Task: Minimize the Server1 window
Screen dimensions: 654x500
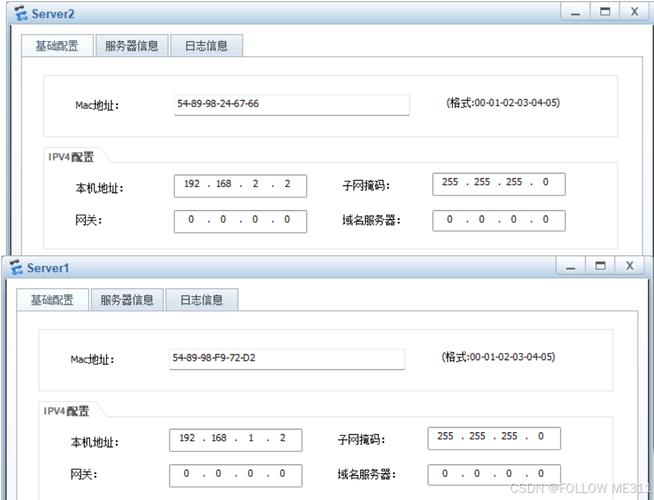Action: [571, 266]
